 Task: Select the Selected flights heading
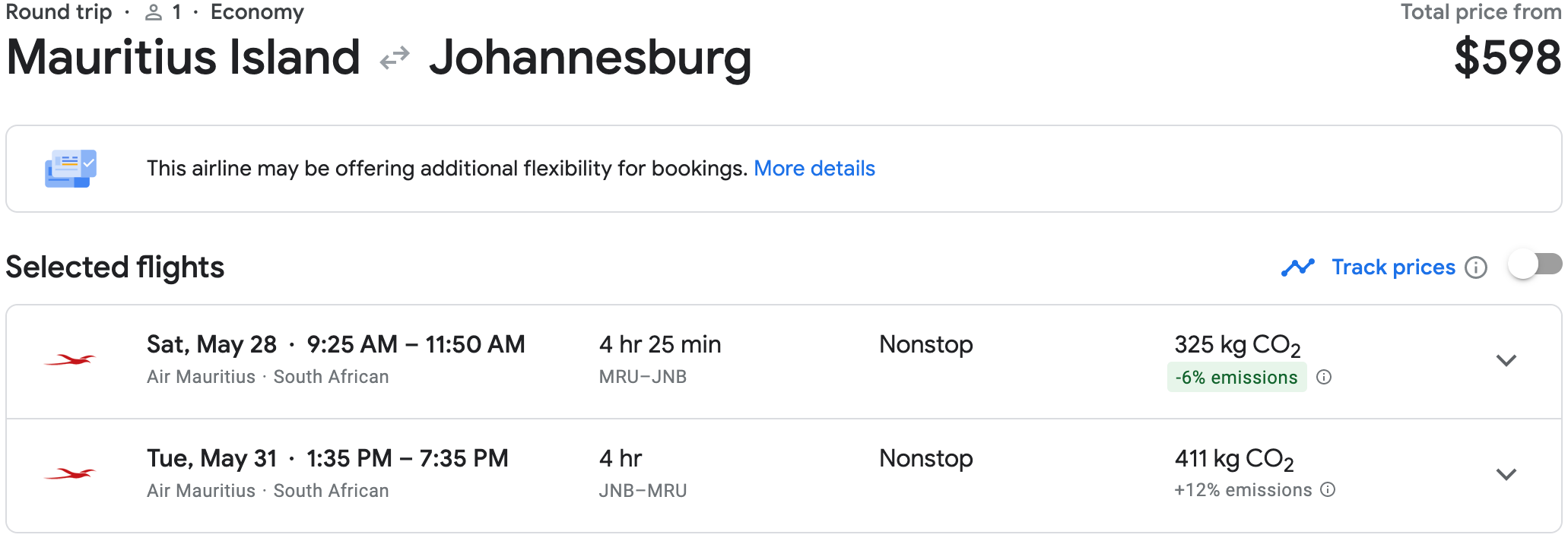pos(115,267)
